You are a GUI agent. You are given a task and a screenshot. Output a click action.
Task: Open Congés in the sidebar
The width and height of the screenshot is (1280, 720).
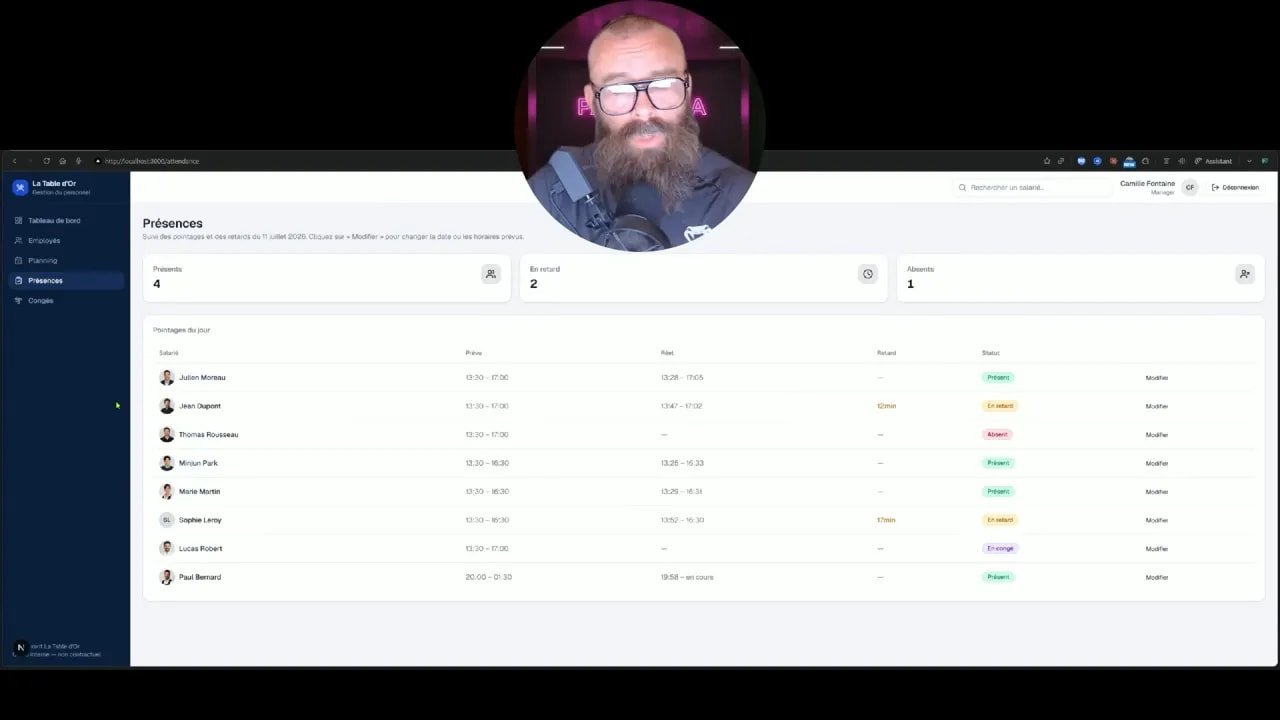tap(66, 300)
